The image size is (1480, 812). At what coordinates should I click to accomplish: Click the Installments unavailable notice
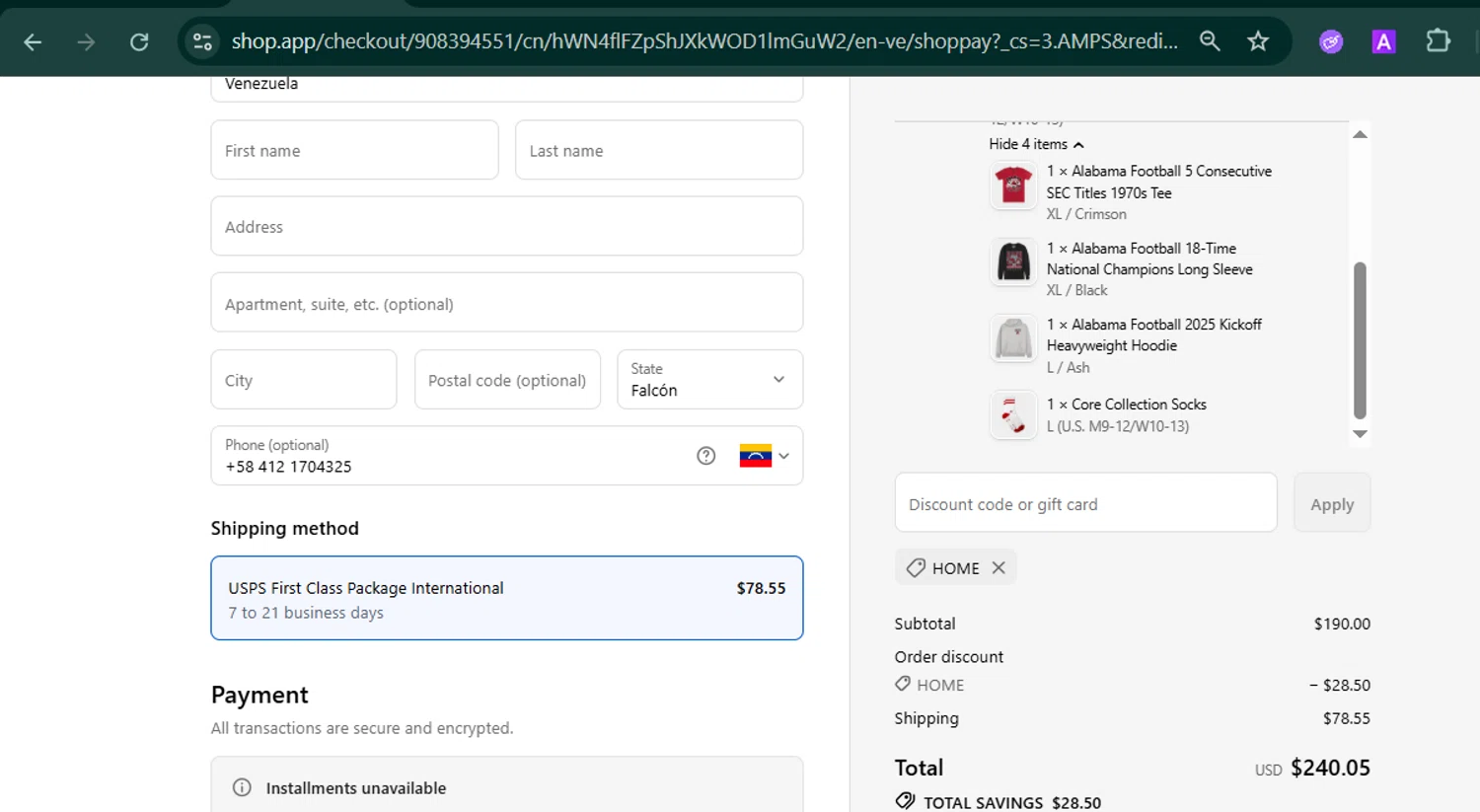(507, 785)
